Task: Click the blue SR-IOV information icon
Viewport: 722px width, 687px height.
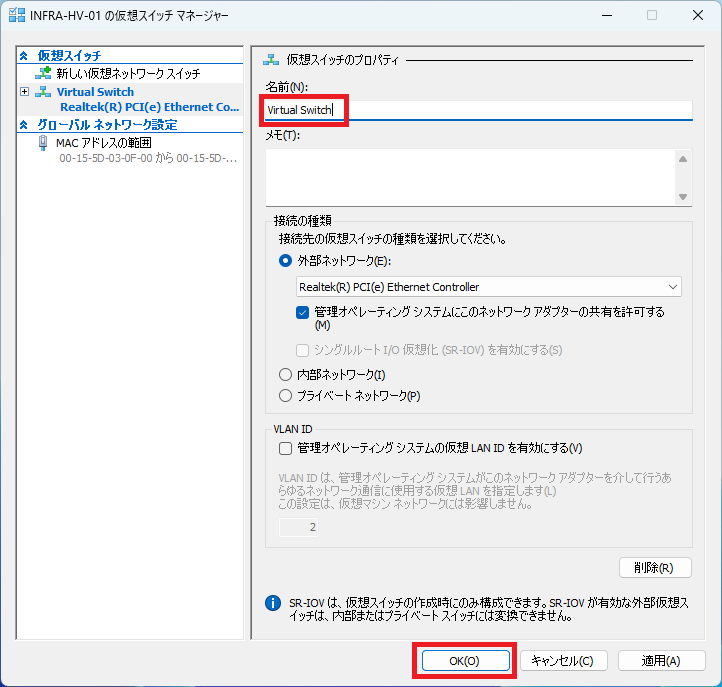Action: click(273, 603)
